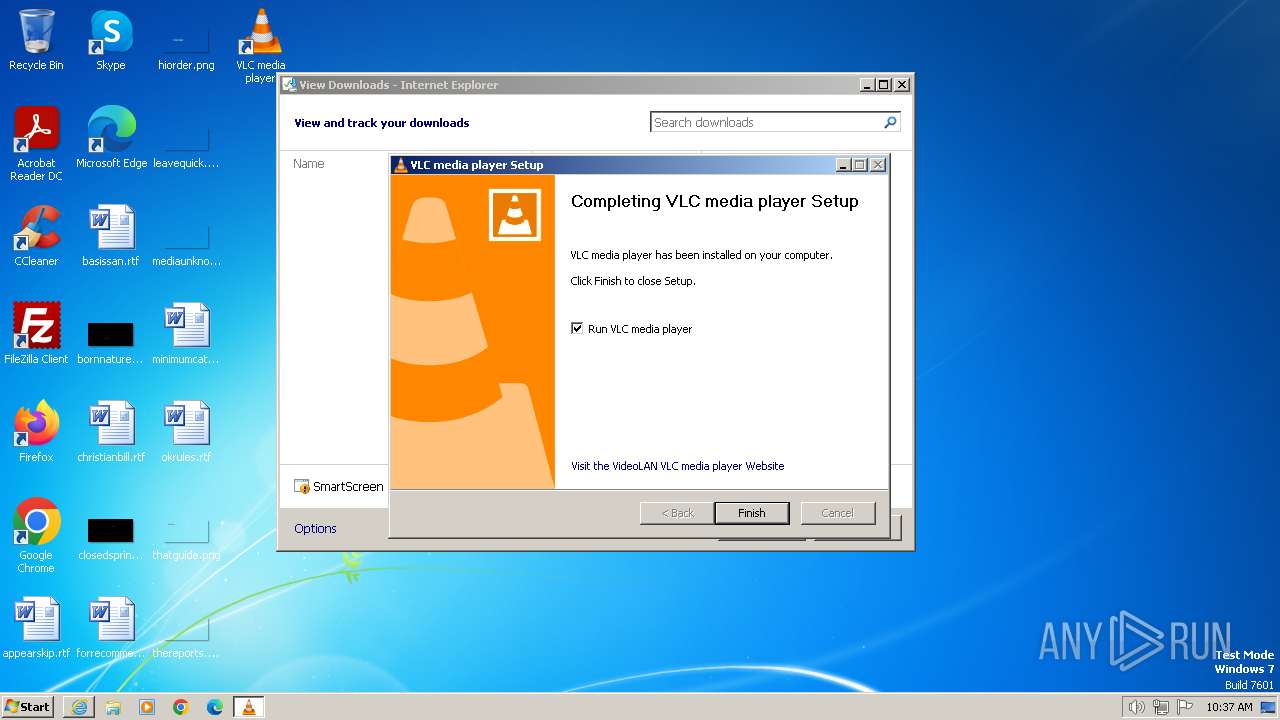Click 'View and track your downloads' text
Viewport: 1280px width, 720px height.
click(381, 123)
